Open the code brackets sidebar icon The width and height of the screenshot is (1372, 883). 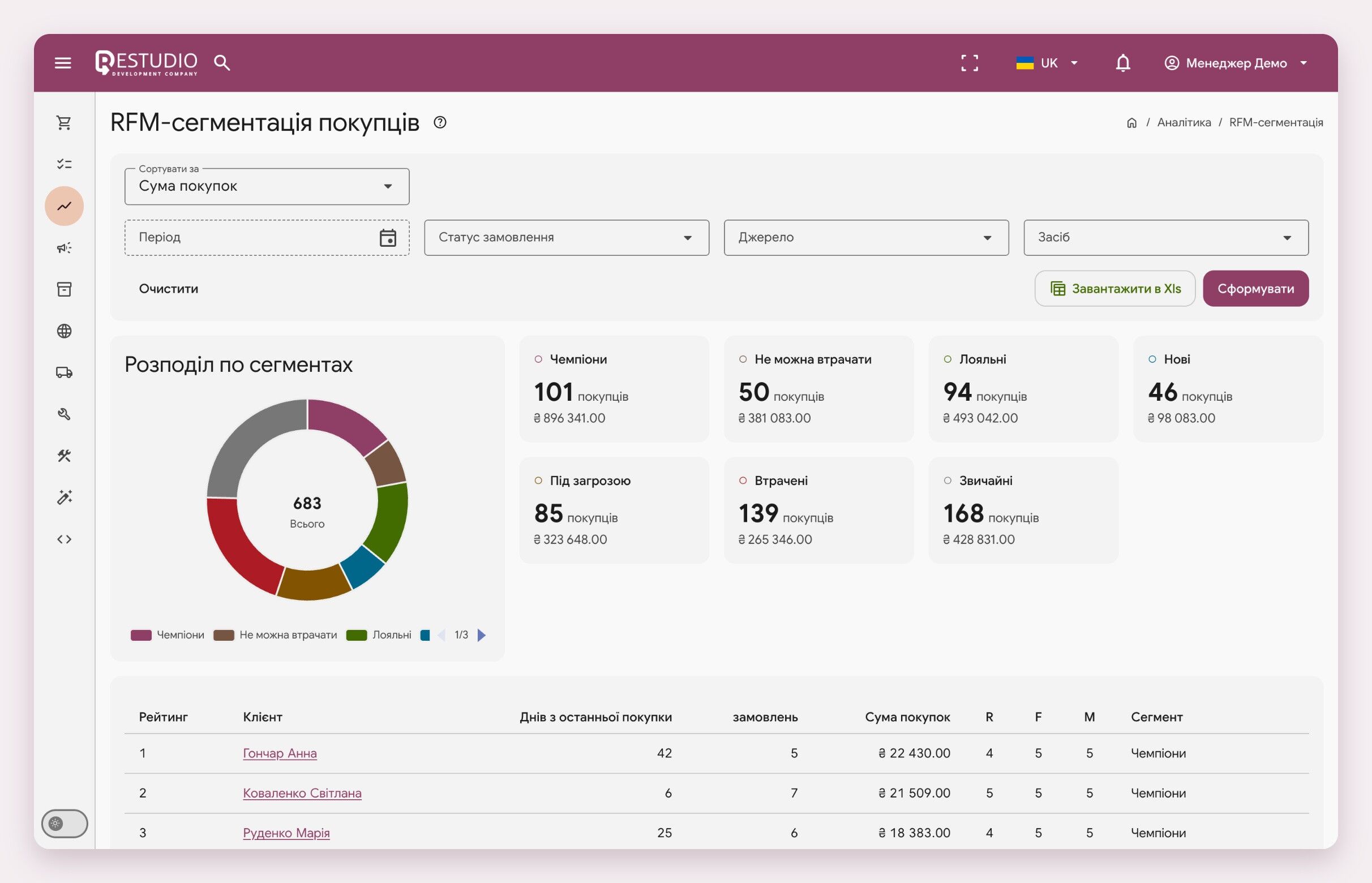[x=64, y=539]
